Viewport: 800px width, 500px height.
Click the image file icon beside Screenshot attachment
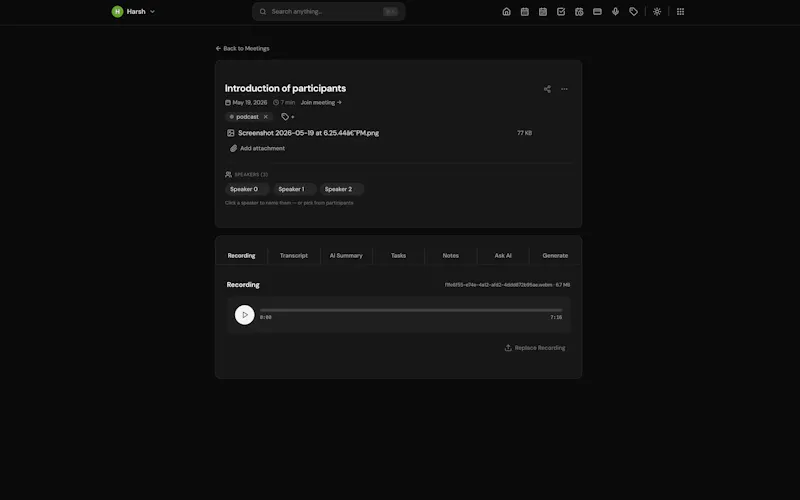point(231,133)
